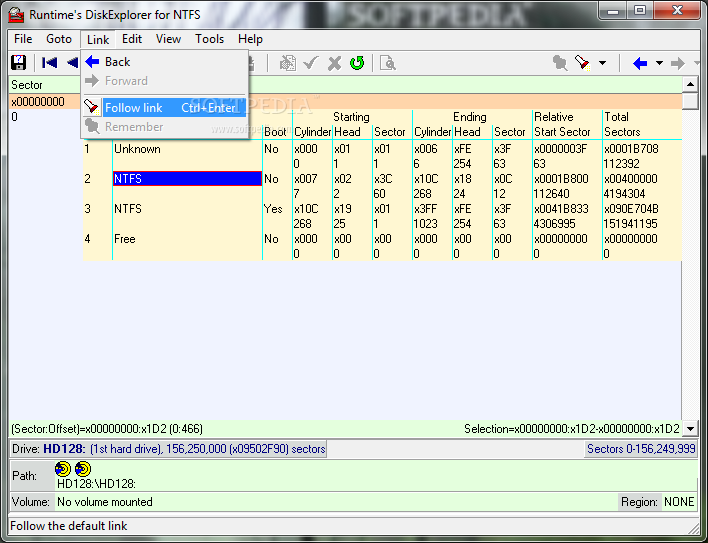
Task: Select the Unknown partition type entry
Action: tap(137, 149)
